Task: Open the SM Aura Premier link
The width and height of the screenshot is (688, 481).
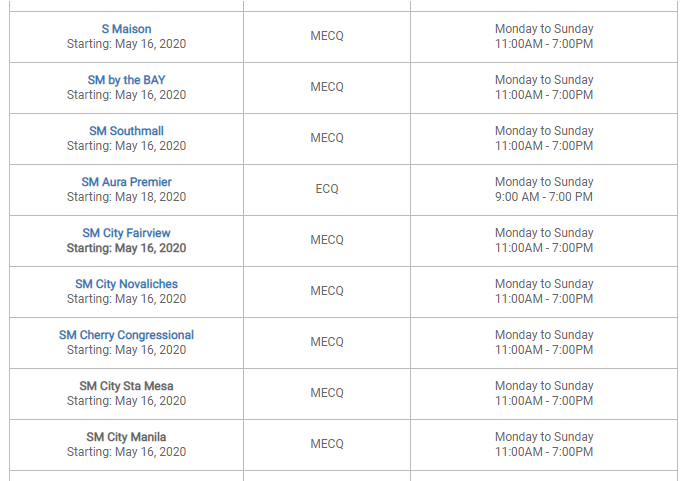Action: (x=126, y=182)
